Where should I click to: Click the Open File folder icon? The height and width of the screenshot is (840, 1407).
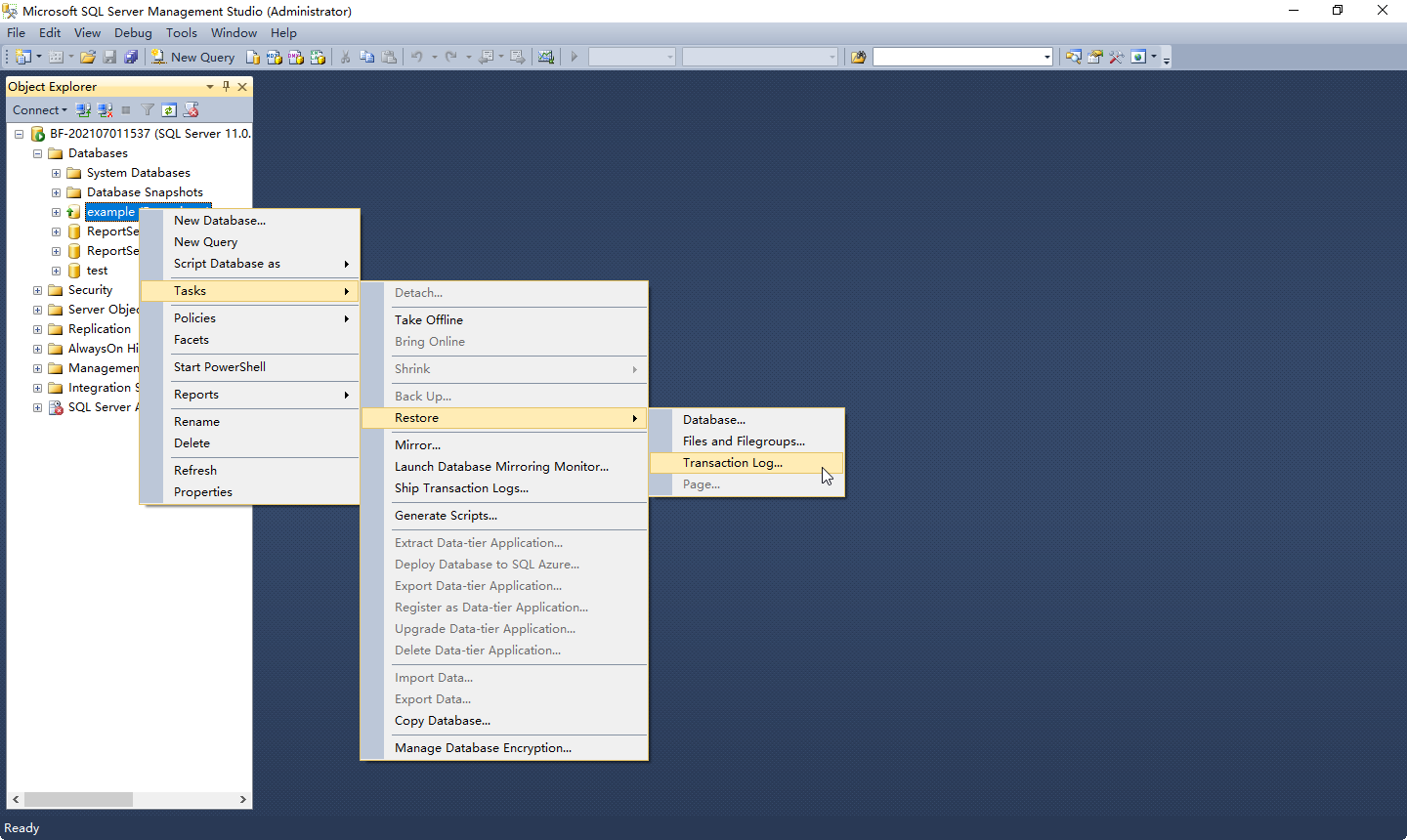tap(88, 58)
